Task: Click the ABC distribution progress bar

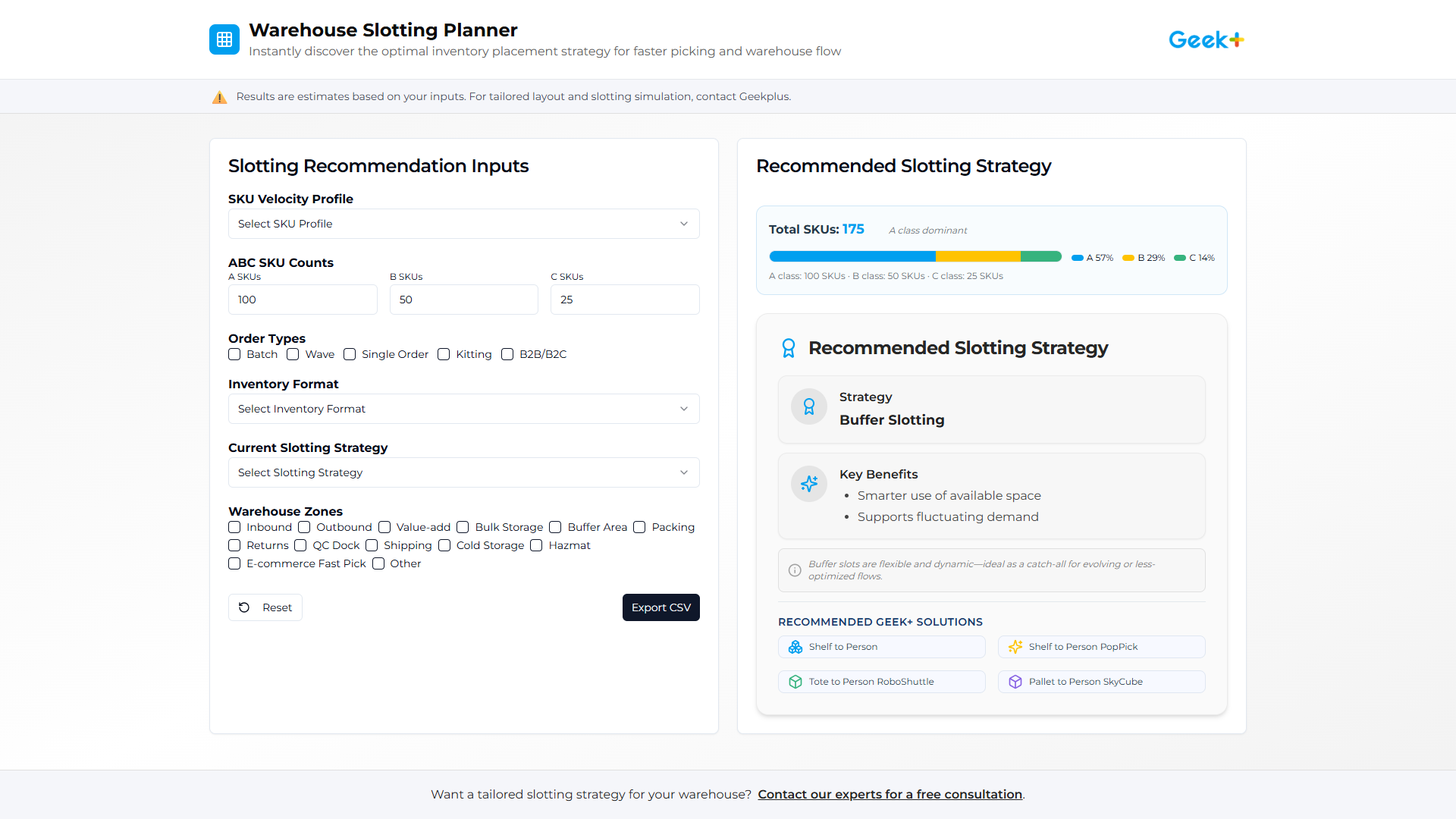Action: point(915,256)
